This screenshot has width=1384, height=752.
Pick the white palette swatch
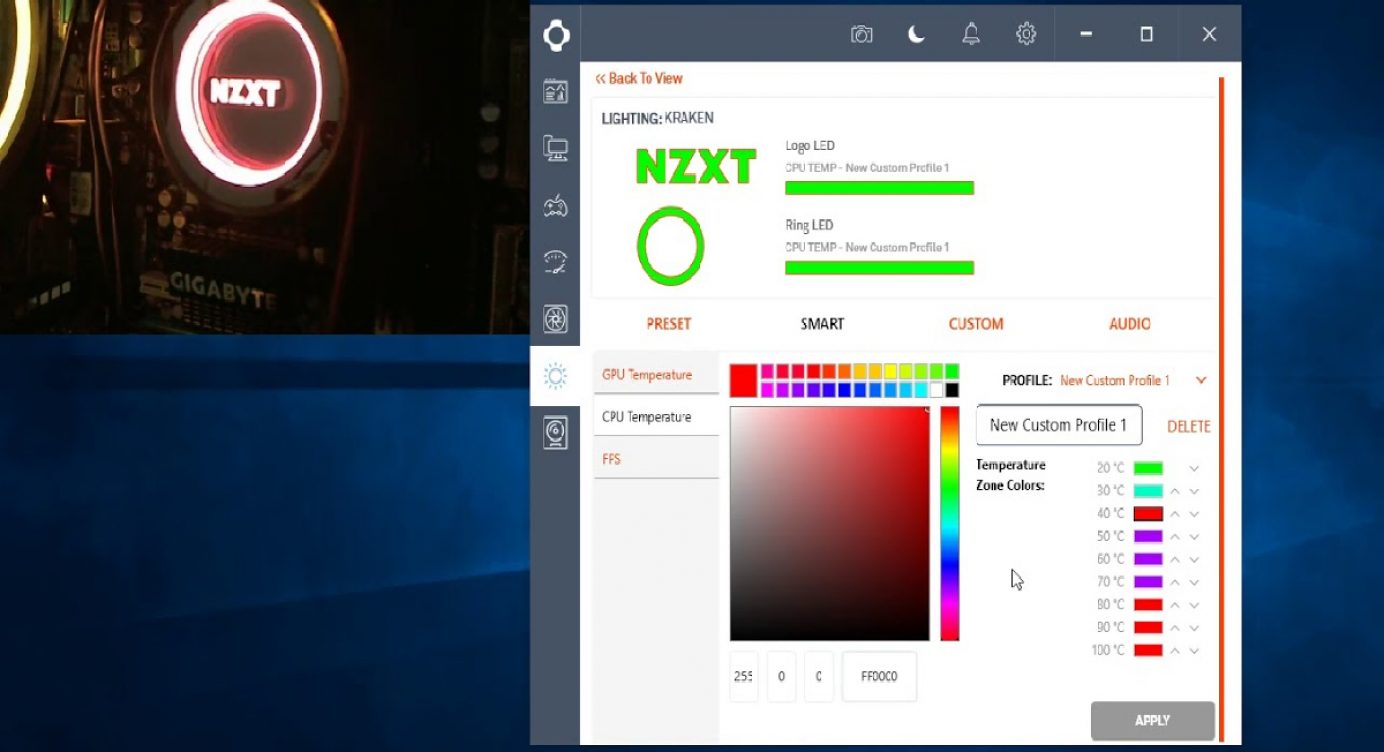[x=936, y=390]
